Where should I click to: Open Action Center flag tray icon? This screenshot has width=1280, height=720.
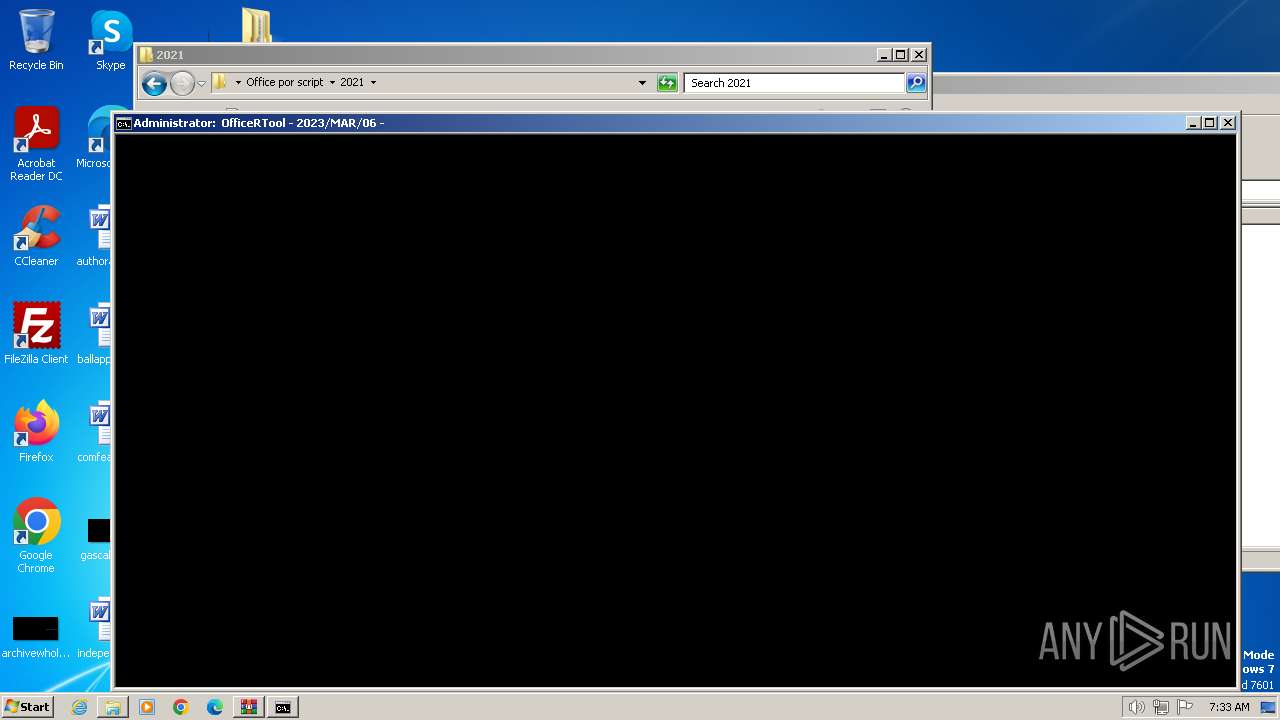click(1185, 707)
